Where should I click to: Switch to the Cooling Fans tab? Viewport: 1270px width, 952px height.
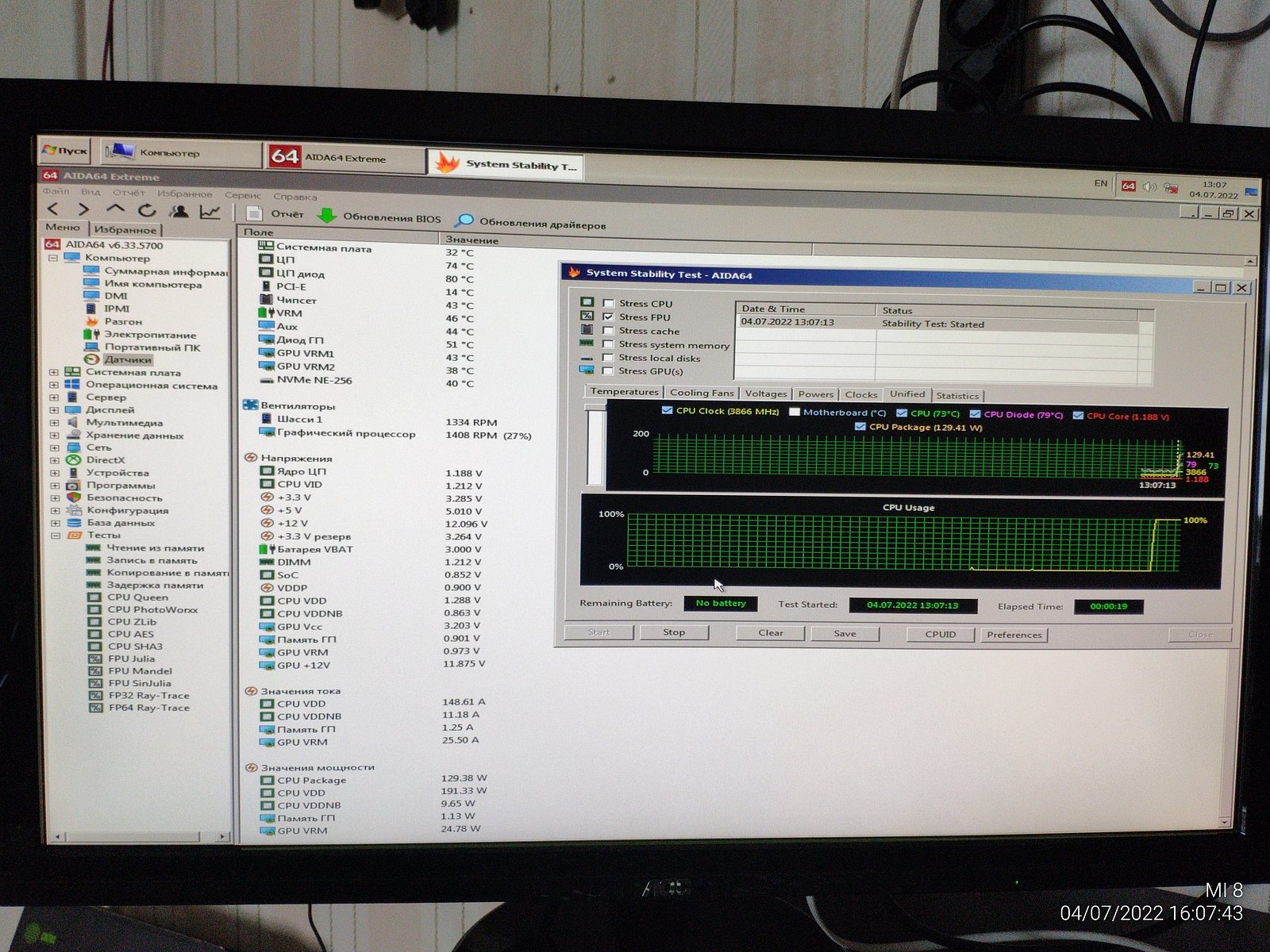tap(702, 393)
